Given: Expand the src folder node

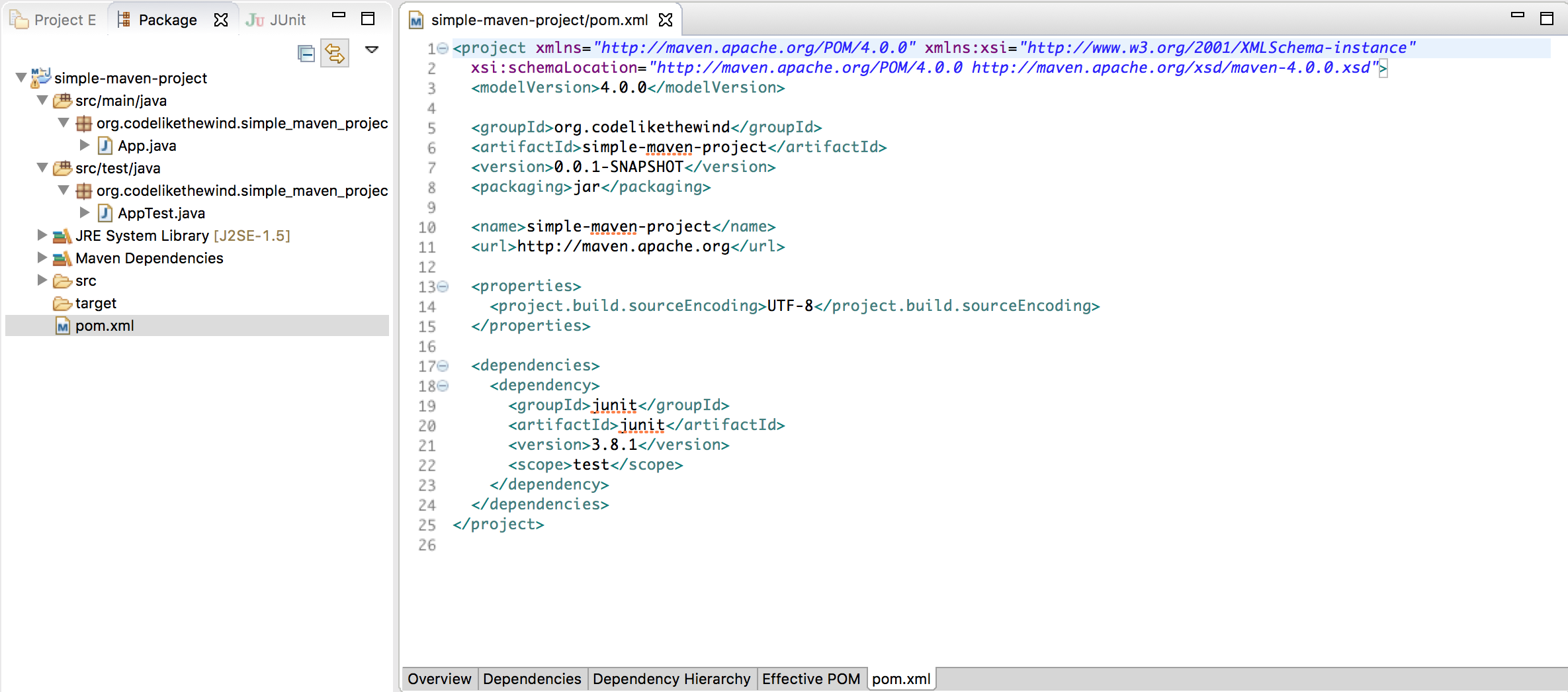Looking at the screenshot, I should tap(42, 280).
